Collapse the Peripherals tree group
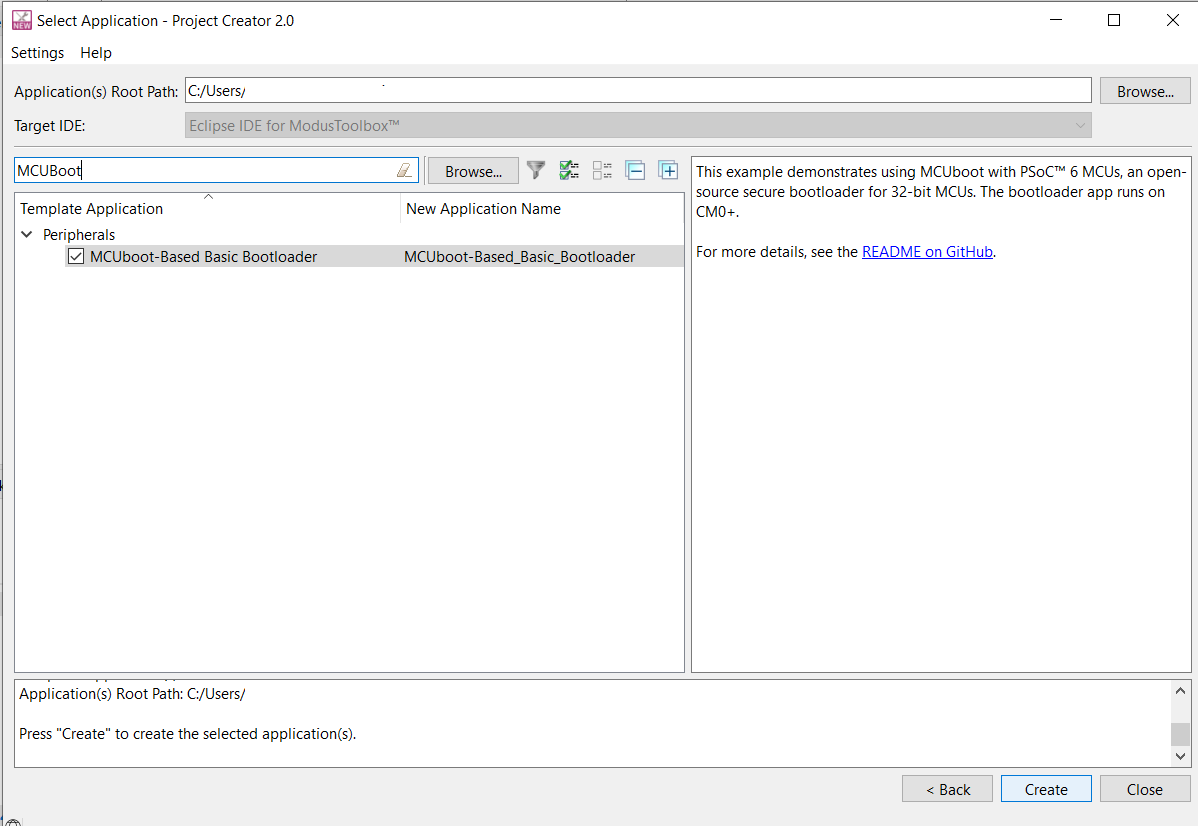Viewport: 1198px width, 826px height. [x=27, y=235]
